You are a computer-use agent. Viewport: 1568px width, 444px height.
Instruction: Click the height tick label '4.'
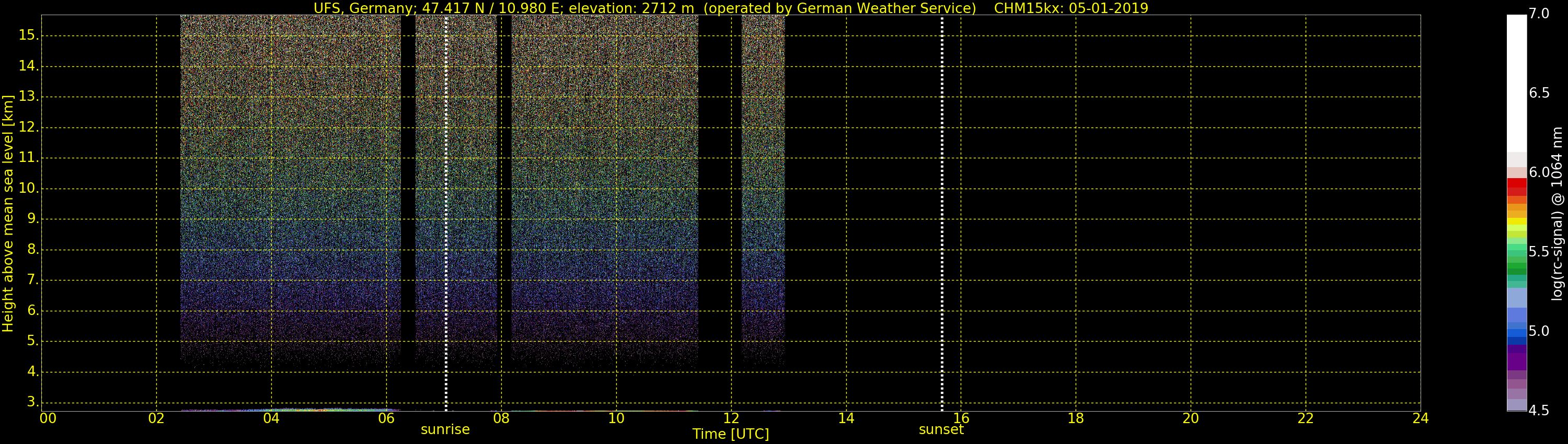pyautogui.click(x=32, y=371)
